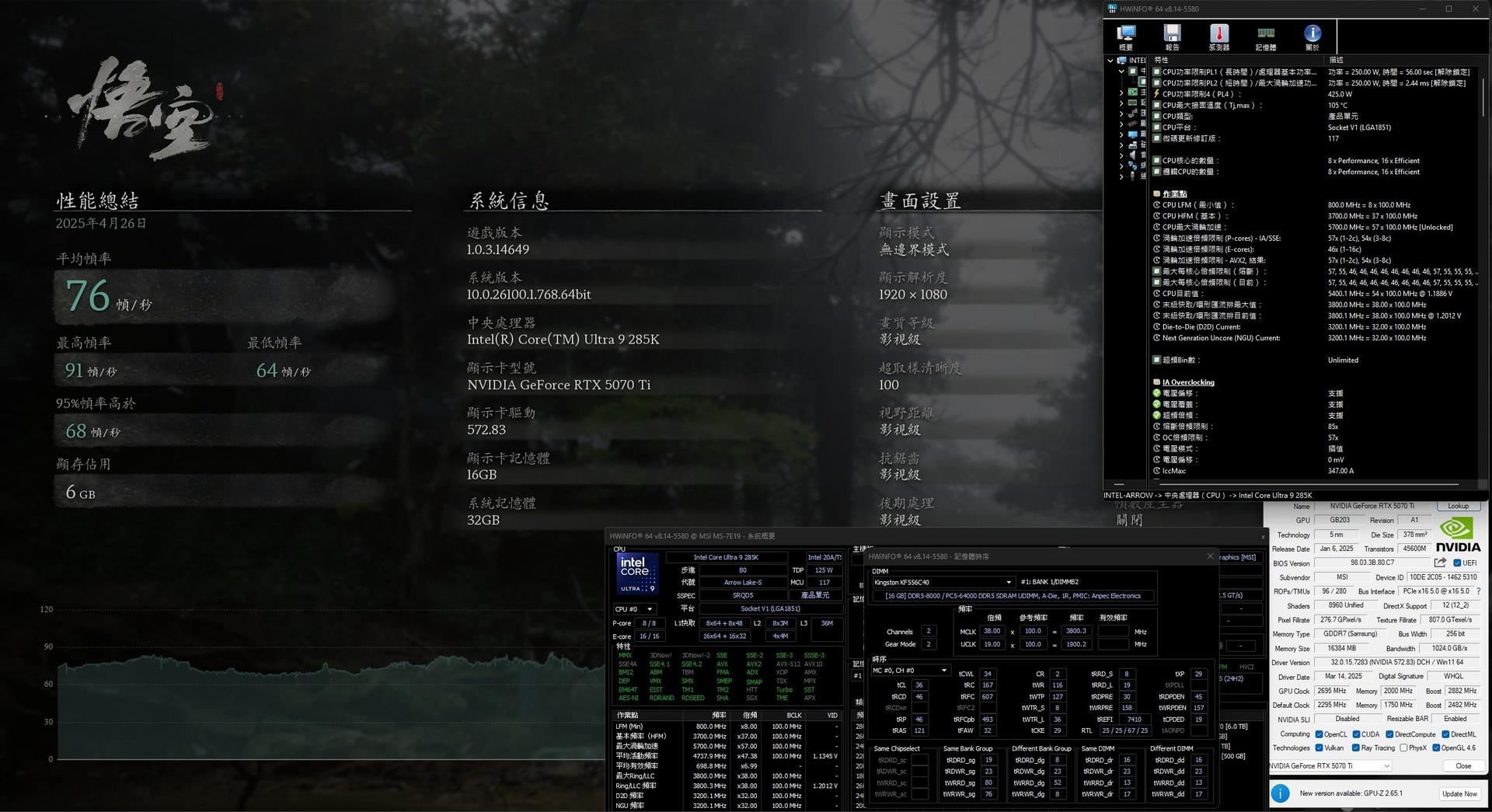
Task: Close the HWiNFO 系統概要 summary window
Action: (1263, 536)
